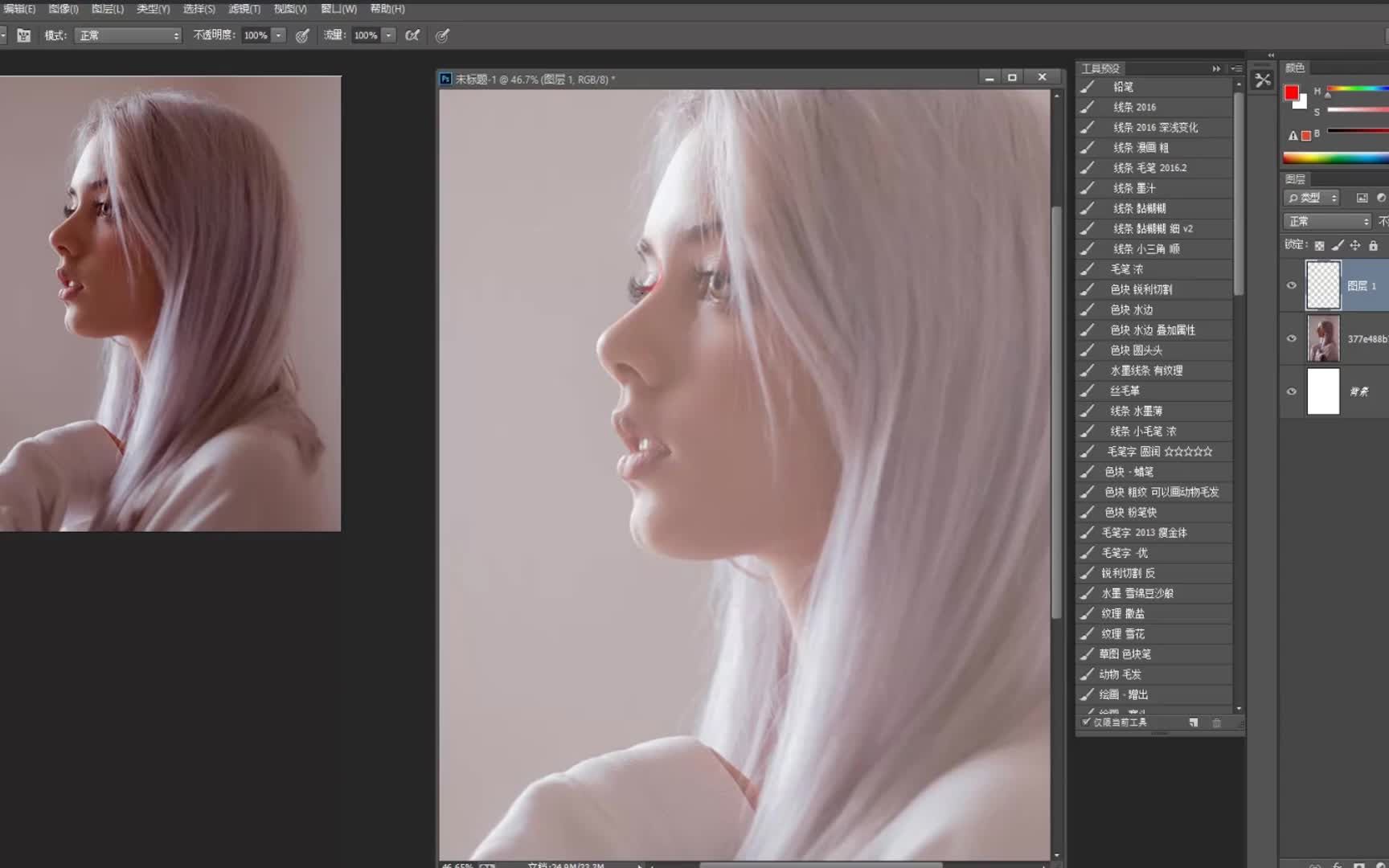Click the saturation S slider track
The height and width of the screenshot is (868, 1389).
pos(1357,109)
